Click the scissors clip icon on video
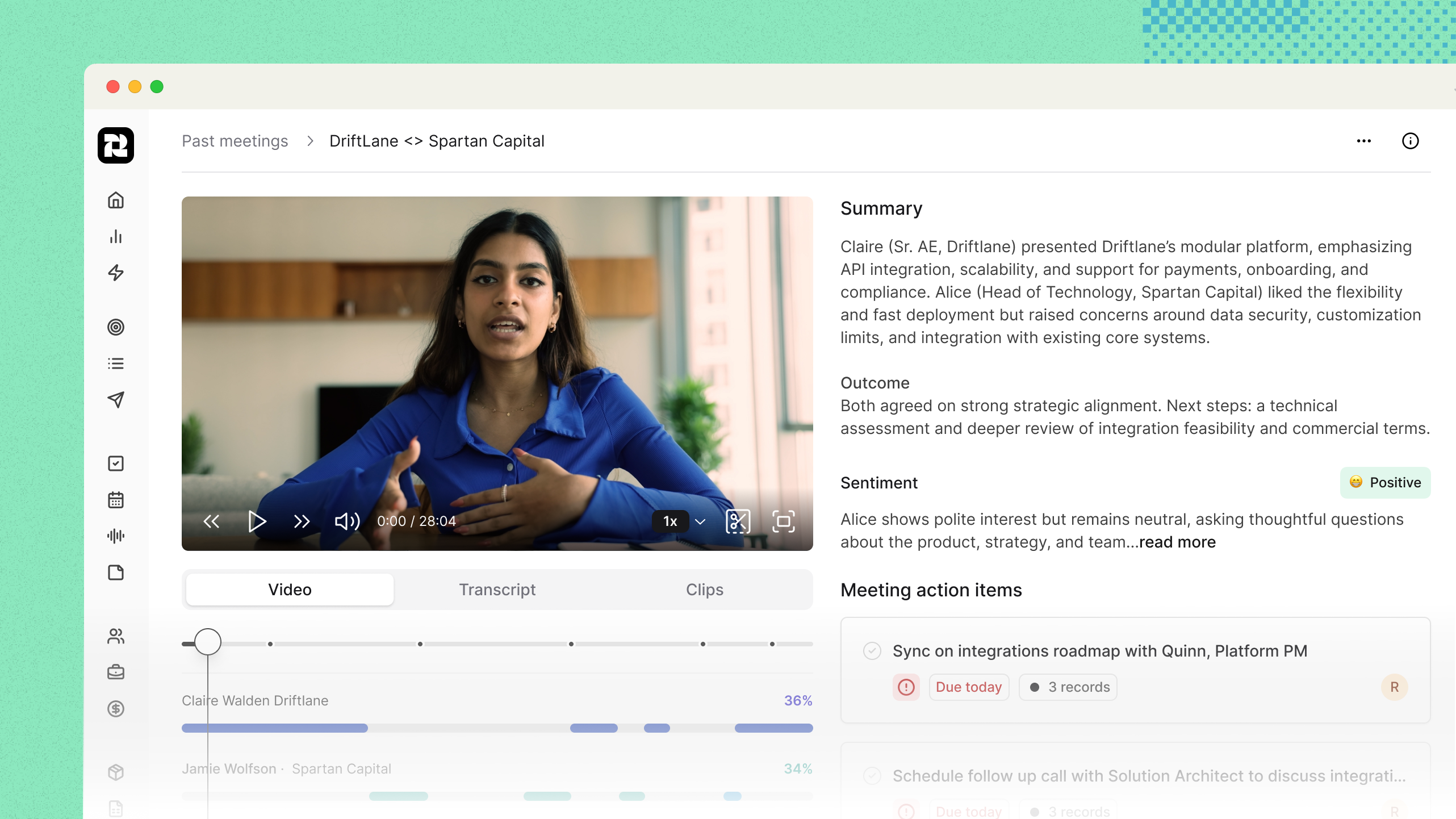 tap(738, 521)
